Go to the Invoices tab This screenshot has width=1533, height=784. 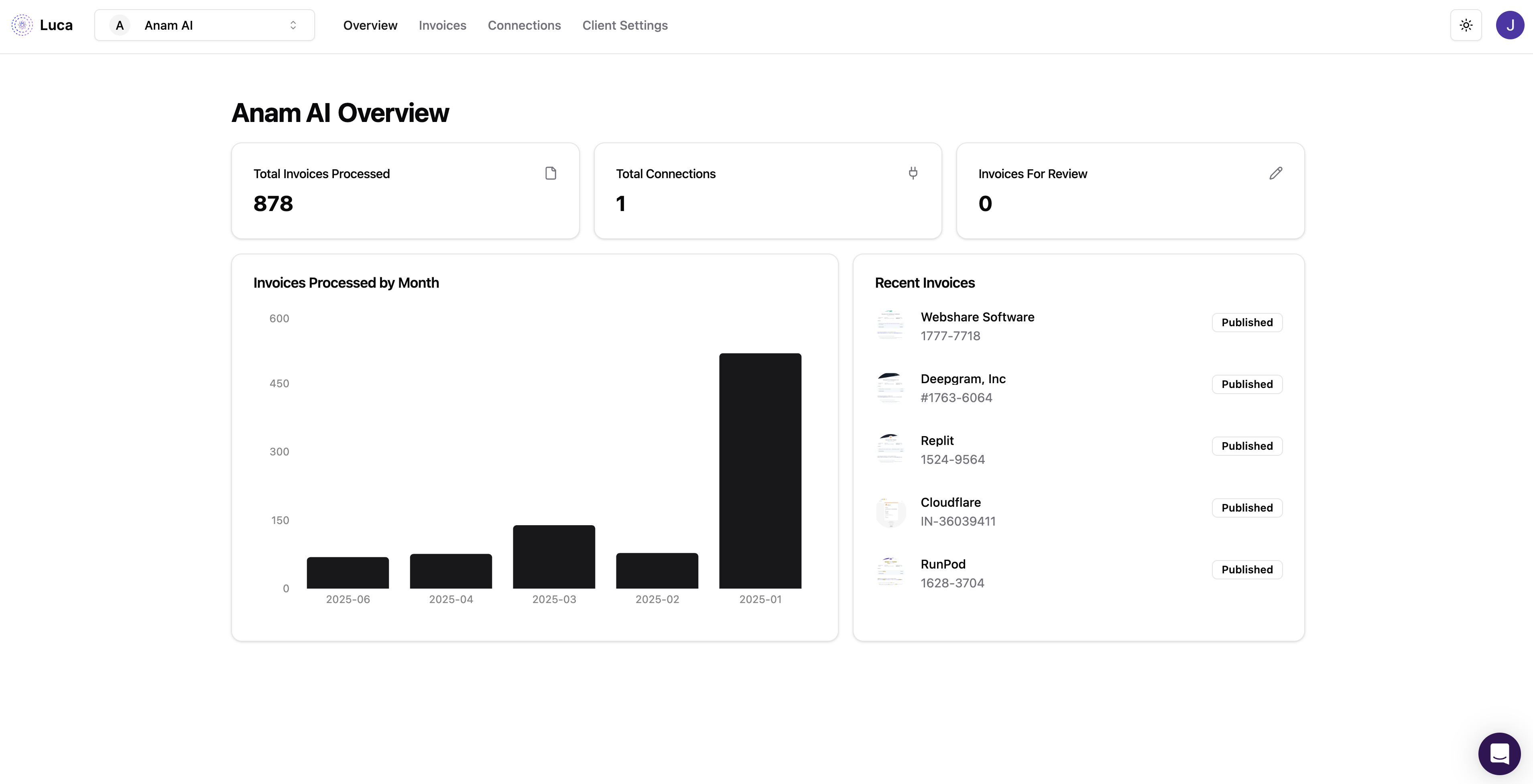442,25
